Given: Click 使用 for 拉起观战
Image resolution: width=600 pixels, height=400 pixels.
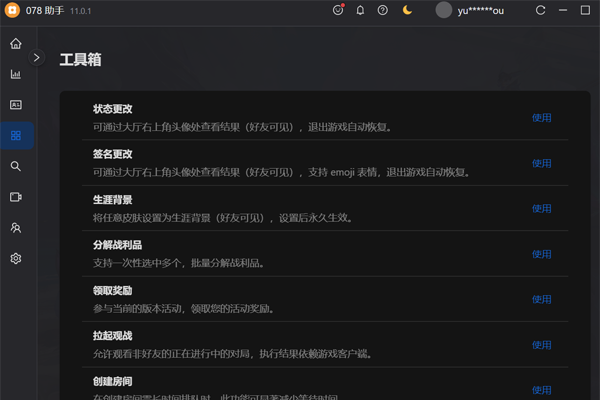Looking at the screenshot, I should coord(541,345).
